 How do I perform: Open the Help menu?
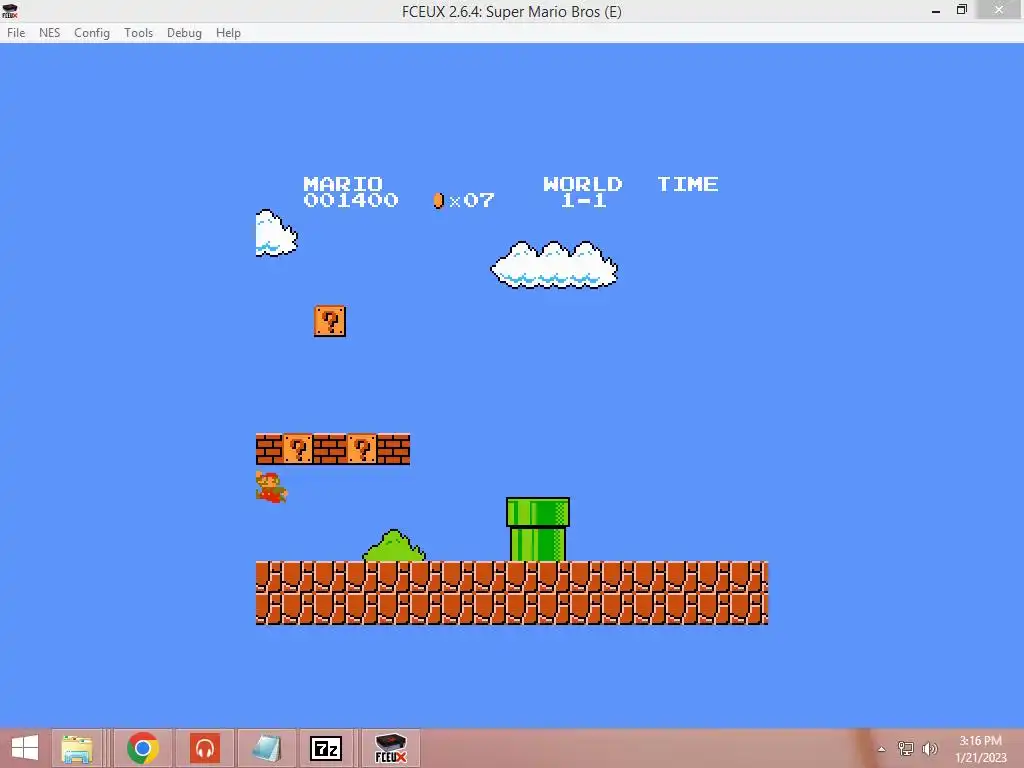click(x=229, y=33)
